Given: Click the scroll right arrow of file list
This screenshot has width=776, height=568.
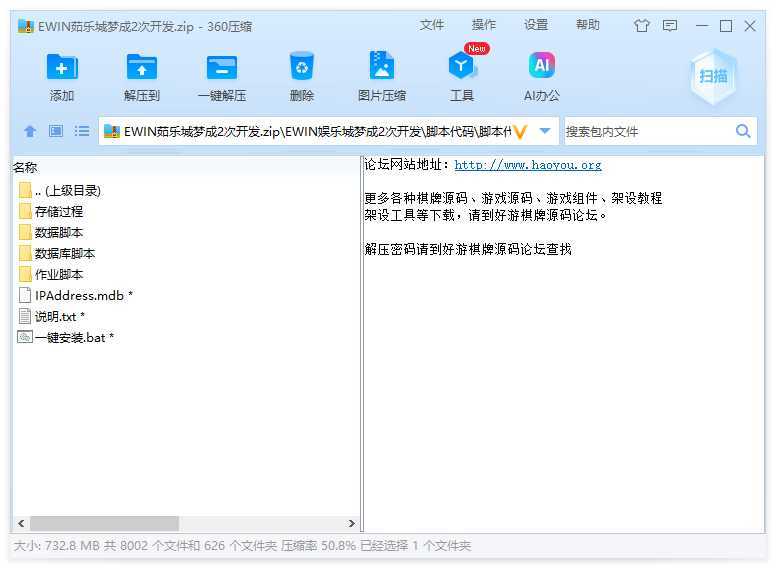Looking at the screenshot, I should point(352,523).
